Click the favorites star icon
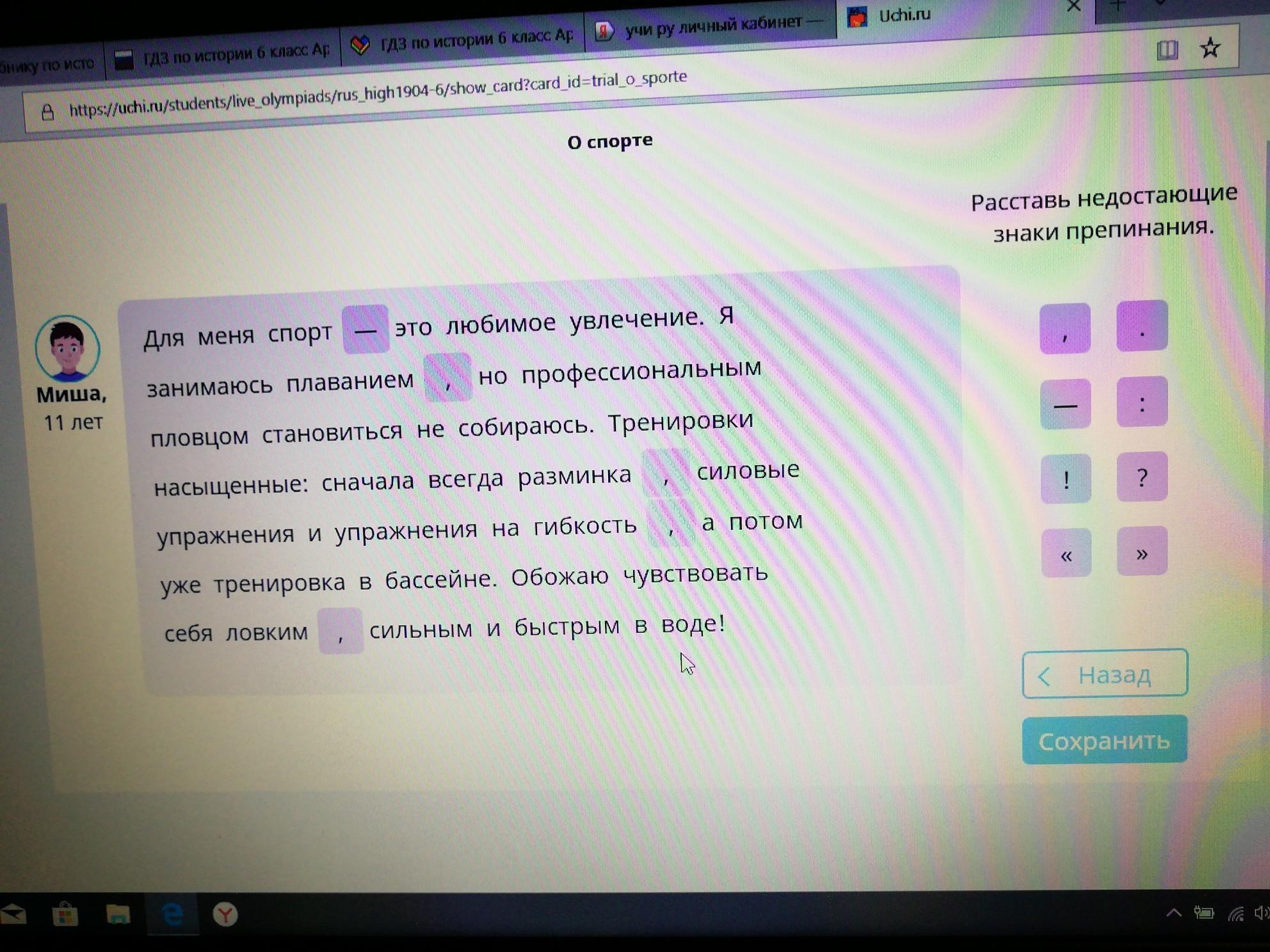 (1210, 48)
